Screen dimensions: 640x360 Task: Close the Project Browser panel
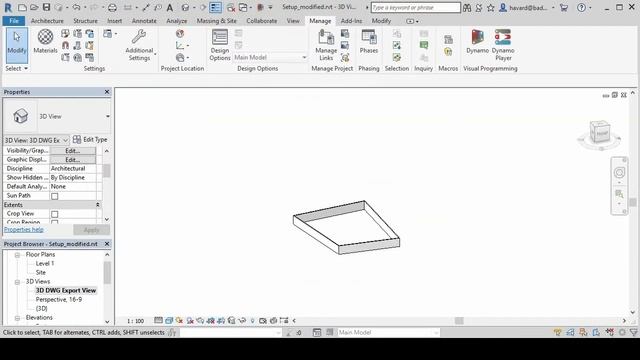click(107, 244)
